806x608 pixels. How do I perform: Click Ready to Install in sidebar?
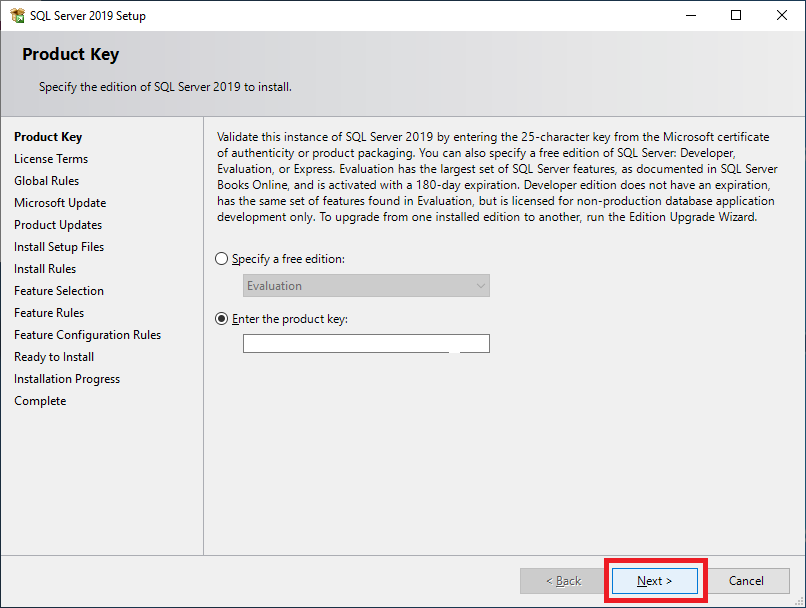54,357
